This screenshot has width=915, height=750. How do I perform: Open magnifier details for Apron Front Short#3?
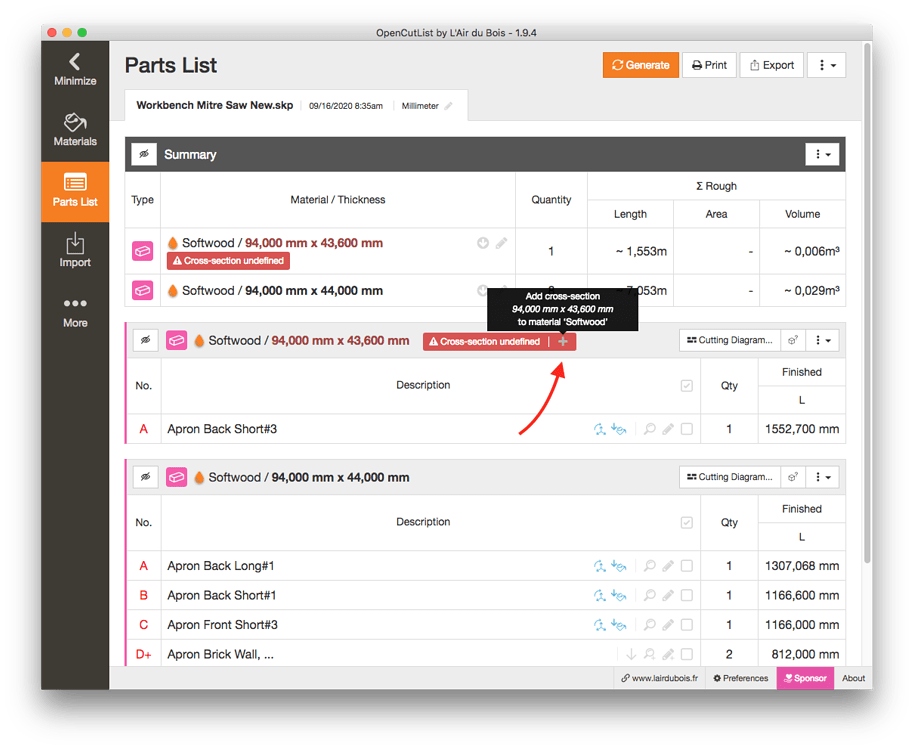click(x=649, y=624)
